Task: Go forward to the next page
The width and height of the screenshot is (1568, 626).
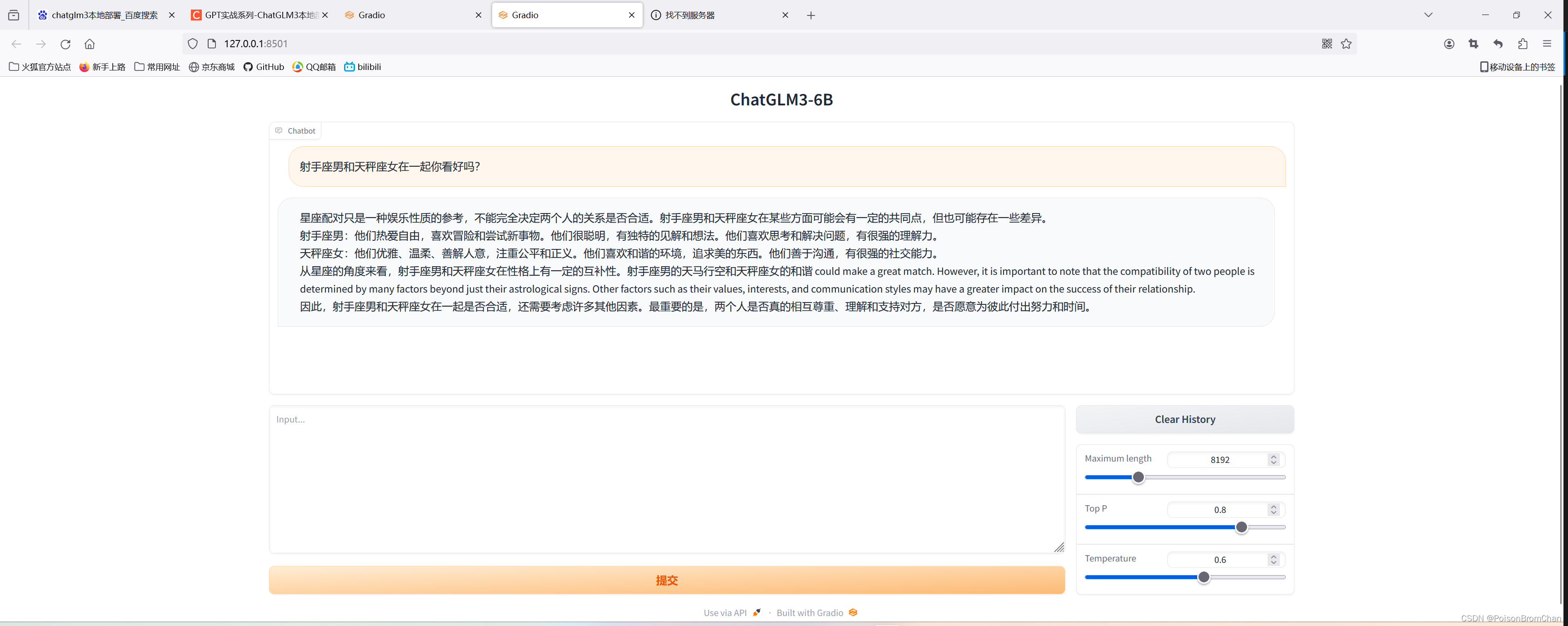Action: pyautogui.click(x=41, y=44)
